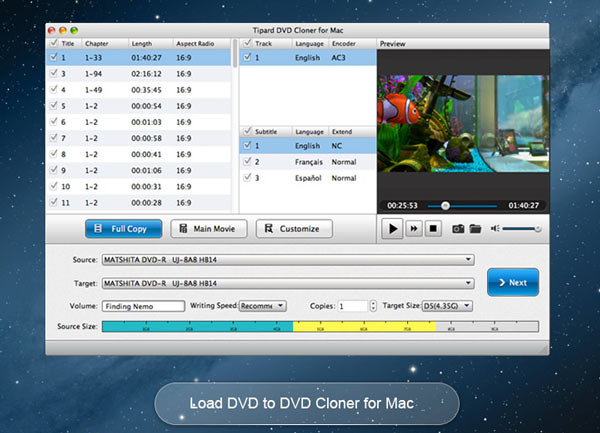Toggle the Track header checkbox
The width and height of the screenshot is (600, 433).
pos(248,43)
